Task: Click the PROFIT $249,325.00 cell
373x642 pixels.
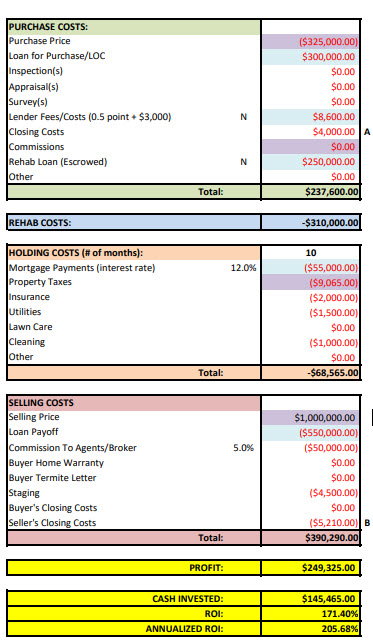Action: click(310, 568)
